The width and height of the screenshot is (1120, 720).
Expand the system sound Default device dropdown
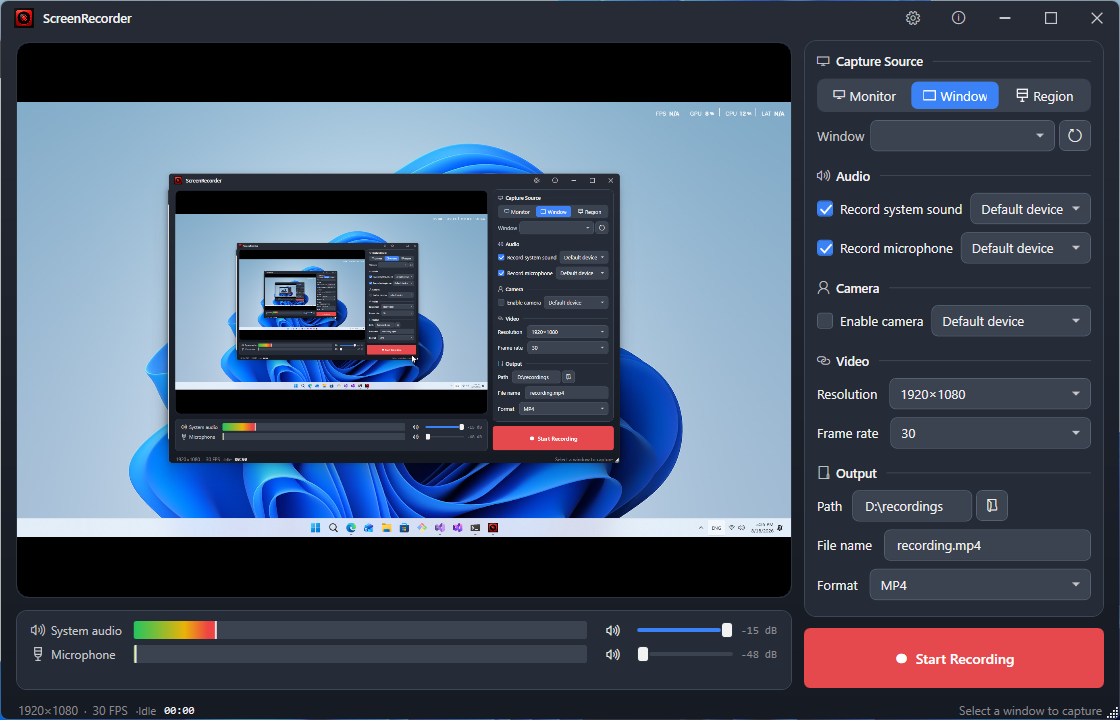[1030, 209]
